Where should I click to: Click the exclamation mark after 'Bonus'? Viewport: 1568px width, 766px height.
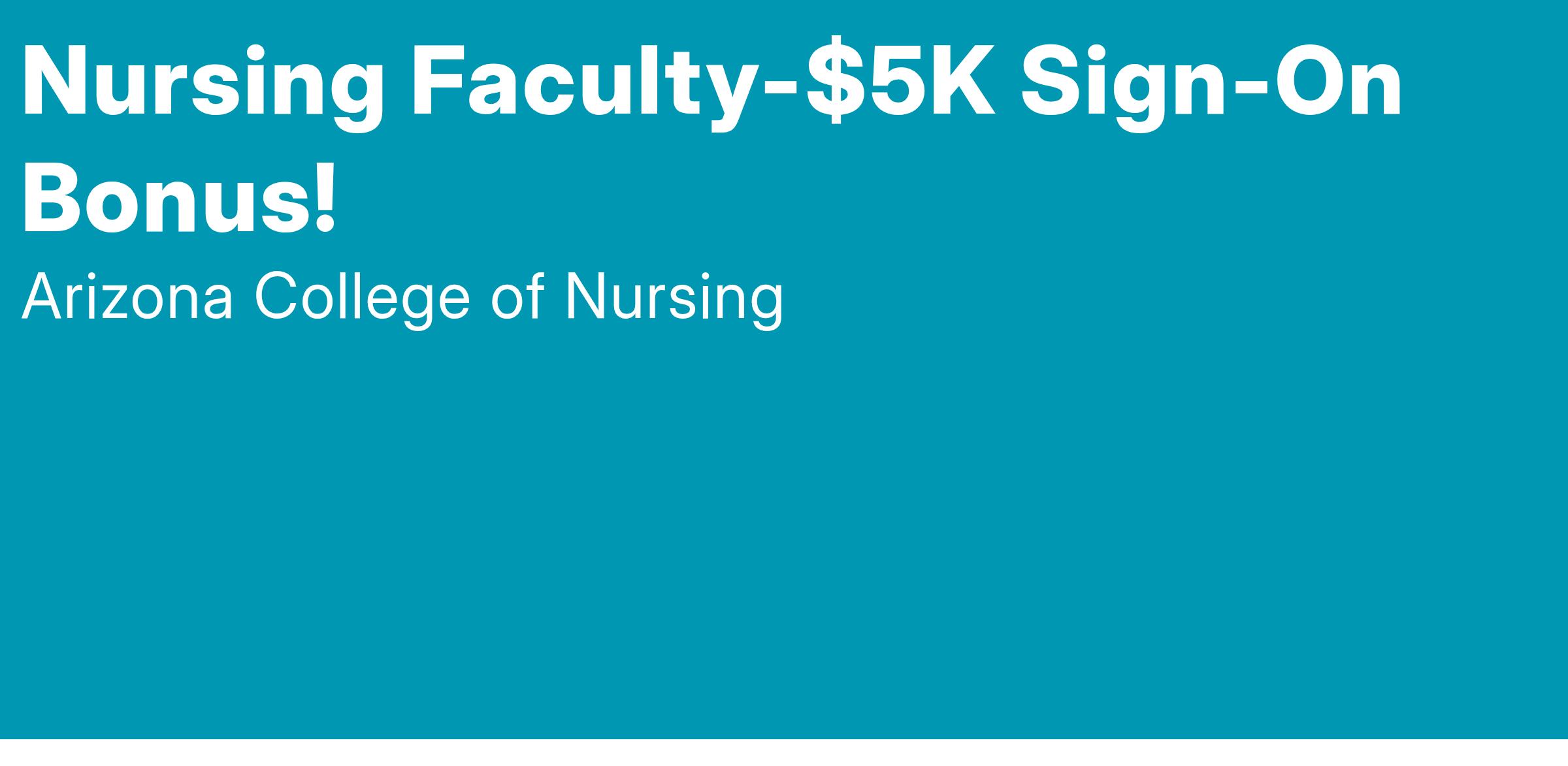pos(325,196)
